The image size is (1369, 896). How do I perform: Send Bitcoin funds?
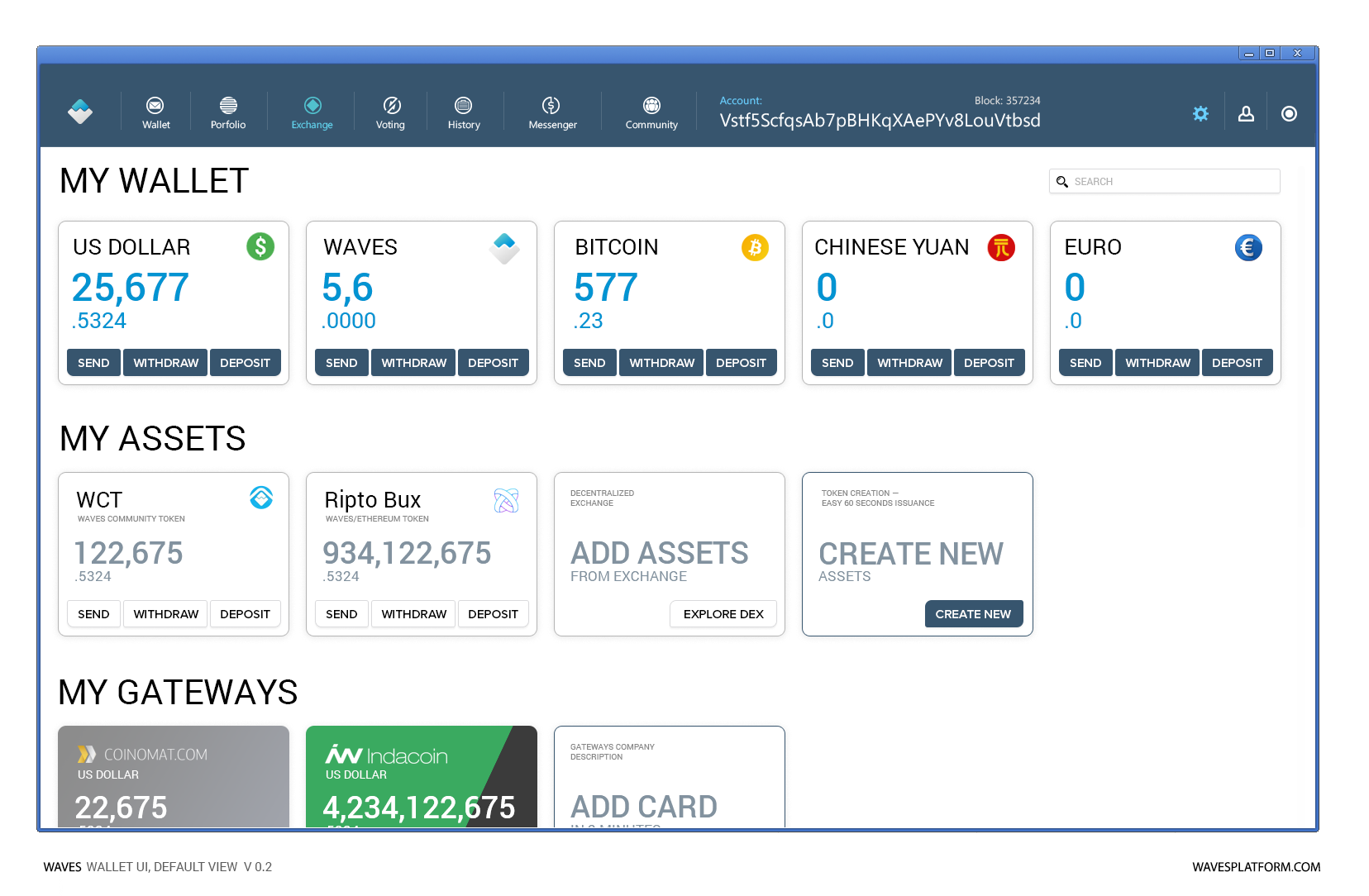pos(589,363)
